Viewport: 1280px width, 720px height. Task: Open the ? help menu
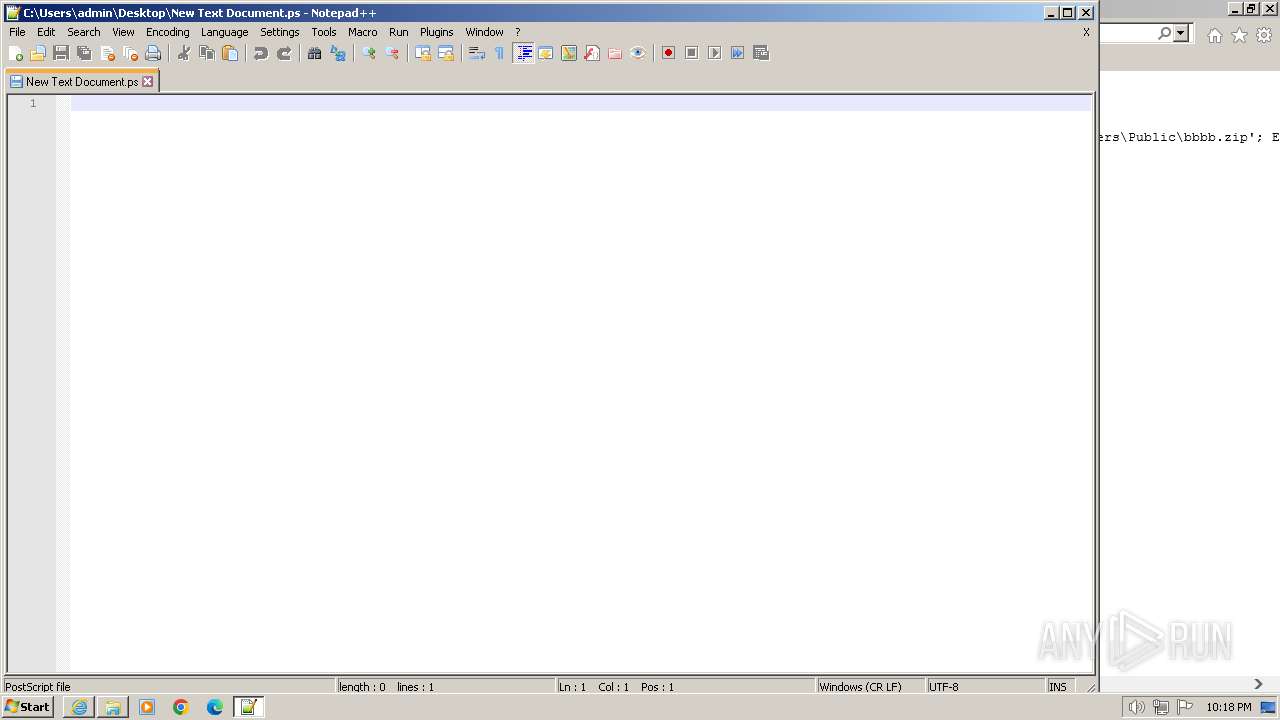[x=517, y=32]
